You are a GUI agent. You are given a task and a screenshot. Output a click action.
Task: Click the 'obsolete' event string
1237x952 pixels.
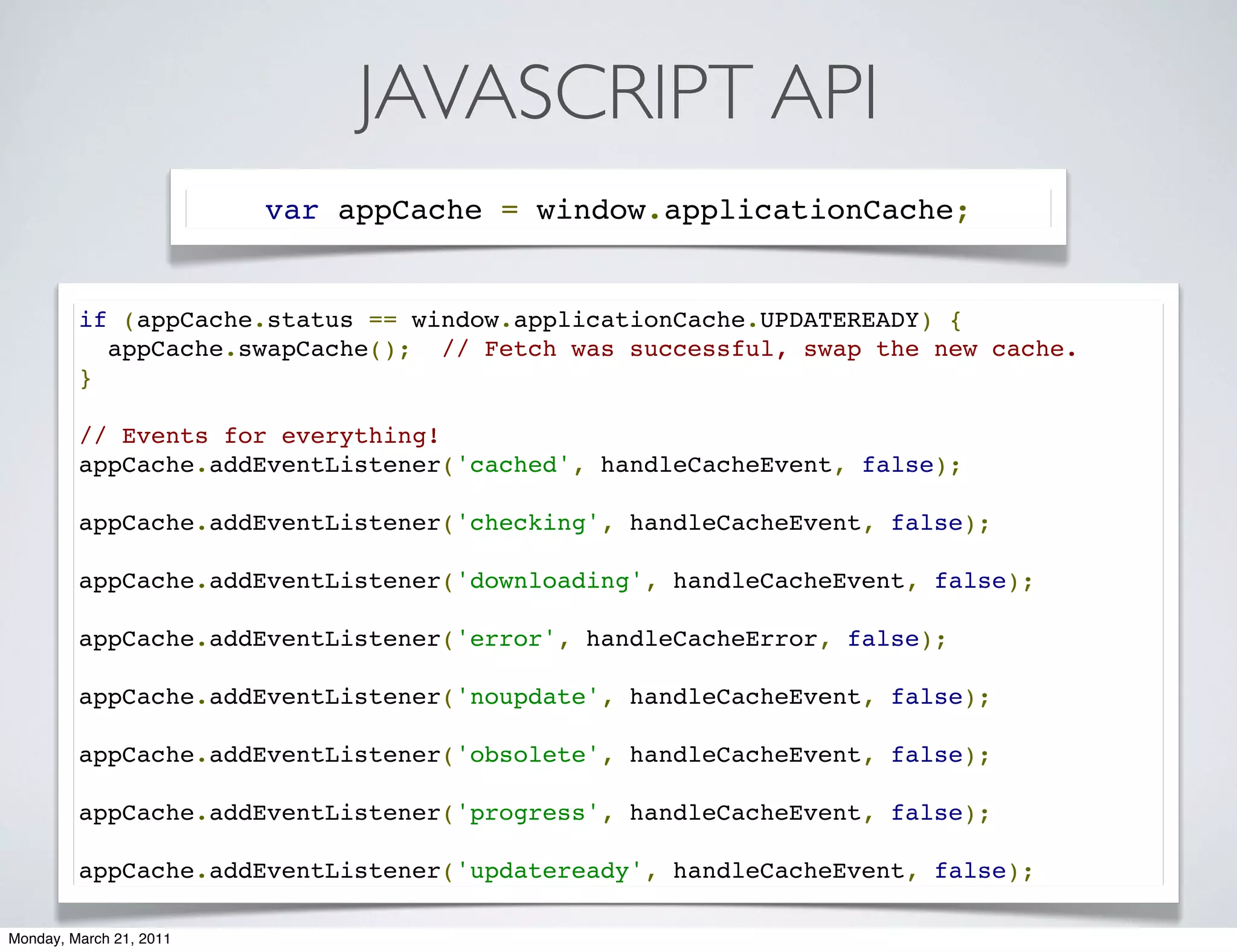pos(527,755)
